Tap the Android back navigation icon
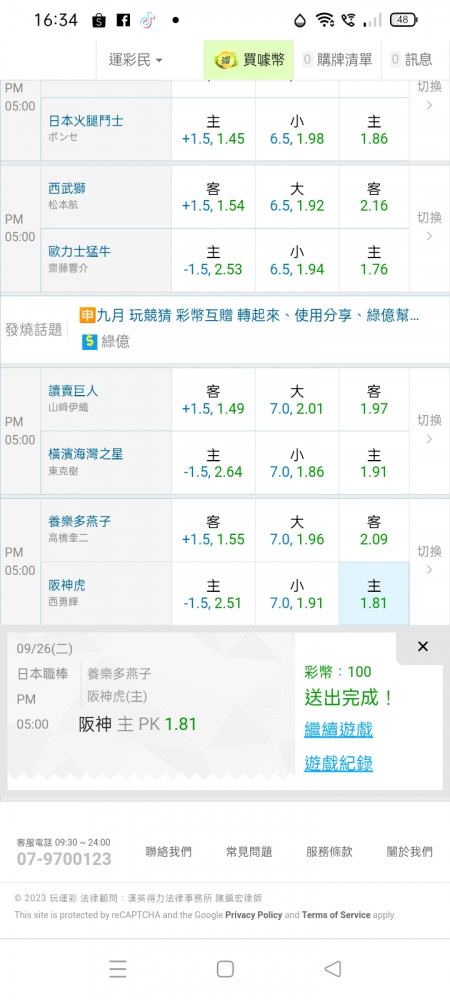This screenshot has width=450, height=1000. coord(333,969)
